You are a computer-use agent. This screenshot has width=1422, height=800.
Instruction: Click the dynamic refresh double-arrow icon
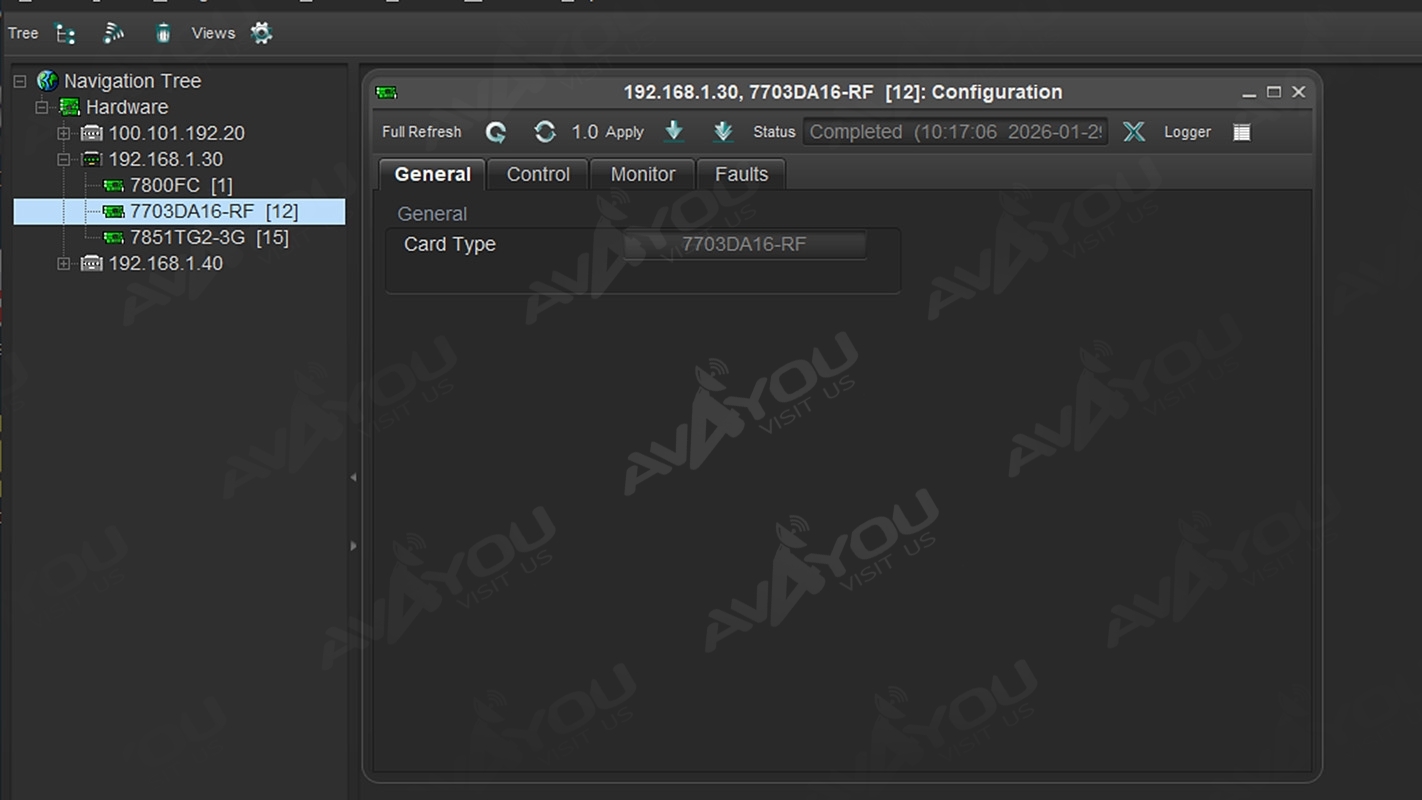tap(545, 132)
